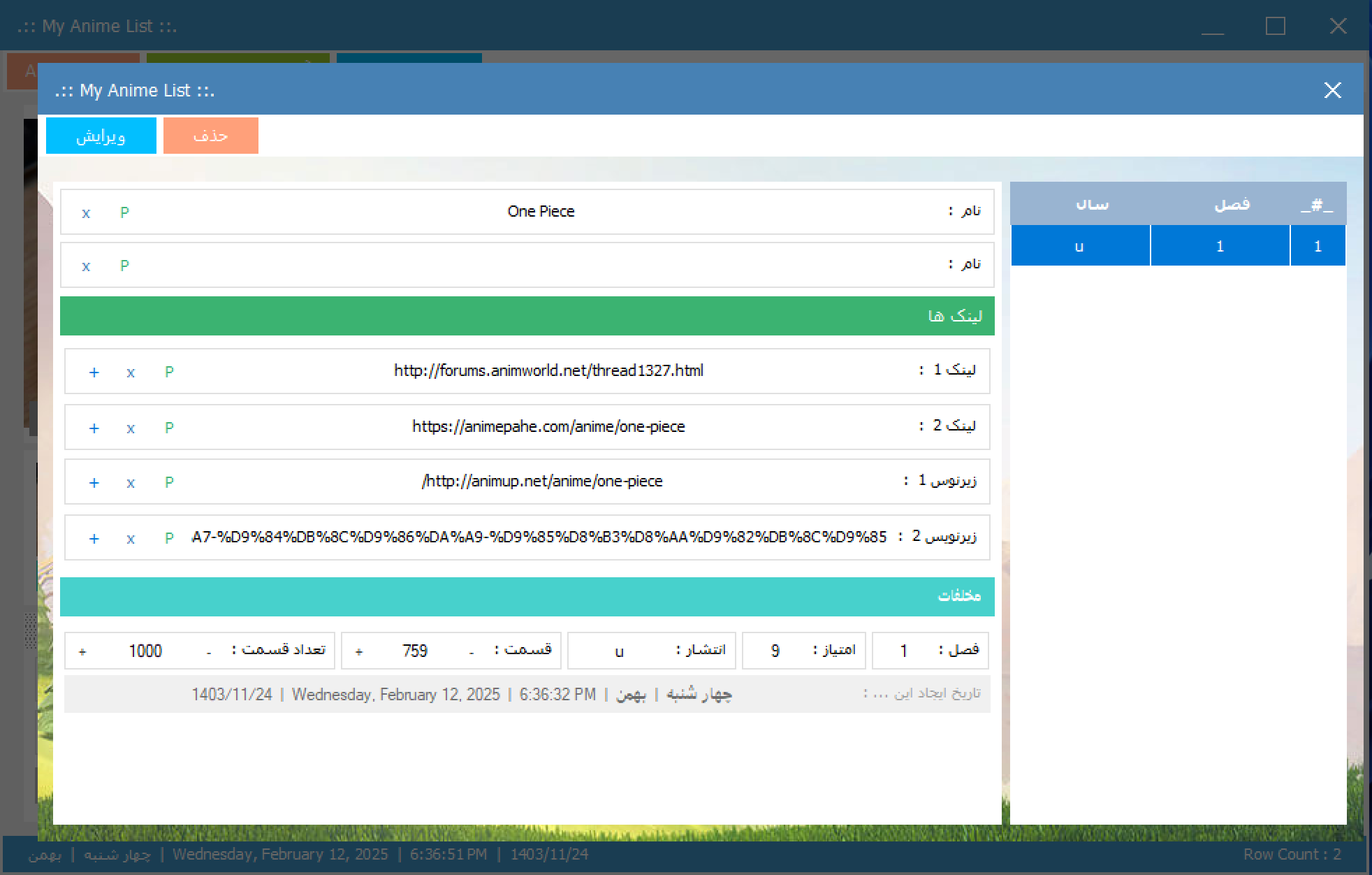The height and width of the screenshot is (875, 1372).
Task: Click the P icon in the empty second name row
Action: (x=124, y=266)
